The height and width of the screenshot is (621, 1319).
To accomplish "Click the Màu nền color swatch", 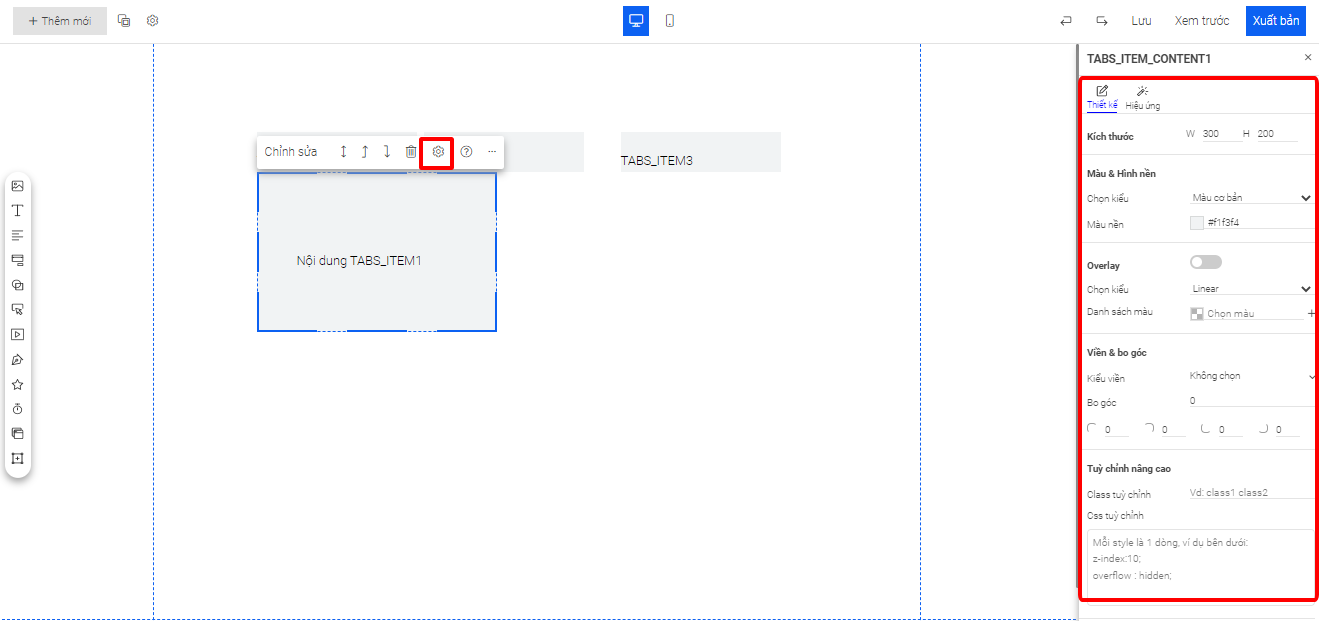I will (1197, 223).
